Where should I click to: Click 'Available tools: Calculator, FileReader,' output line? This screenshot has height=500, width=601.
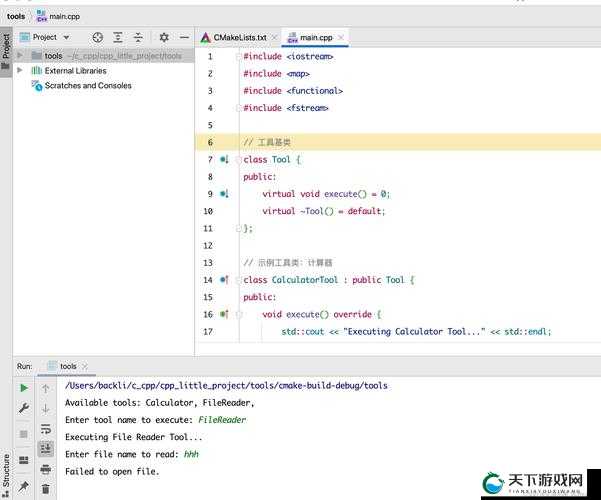tap(159, 403)
